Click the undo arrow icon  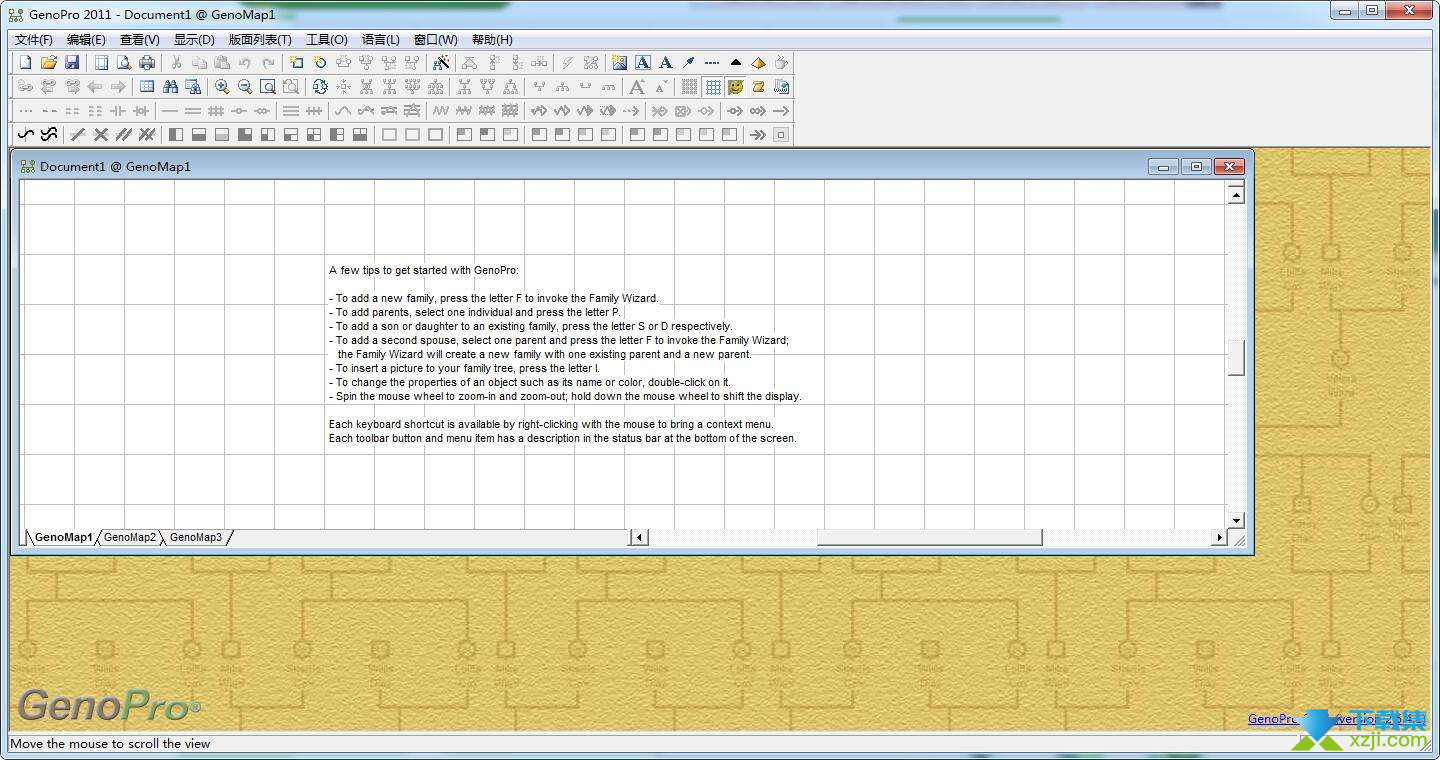[x=245, y=63]
